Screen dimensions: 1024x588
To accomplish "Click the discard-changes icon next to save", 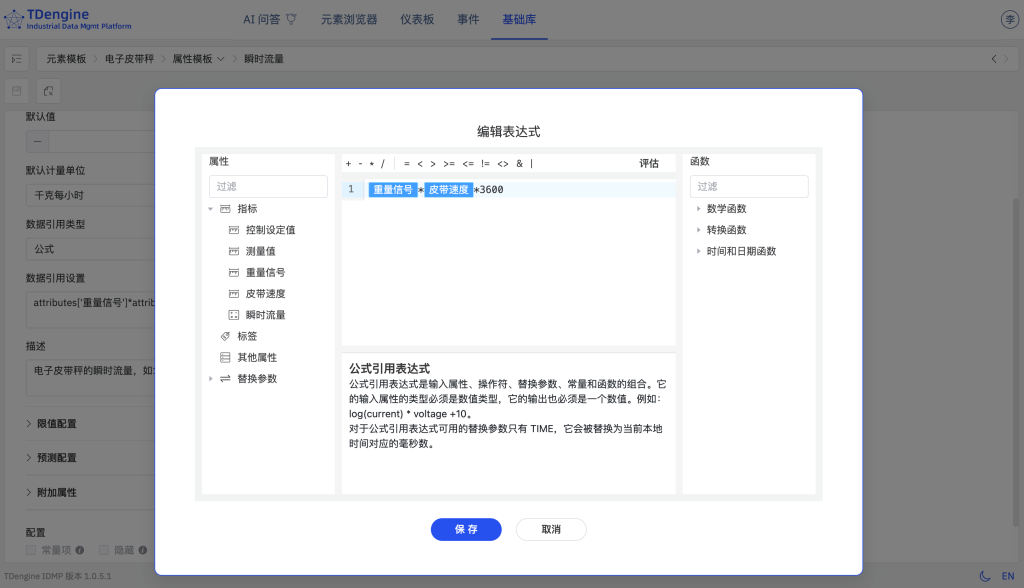I will click(48, 91).
